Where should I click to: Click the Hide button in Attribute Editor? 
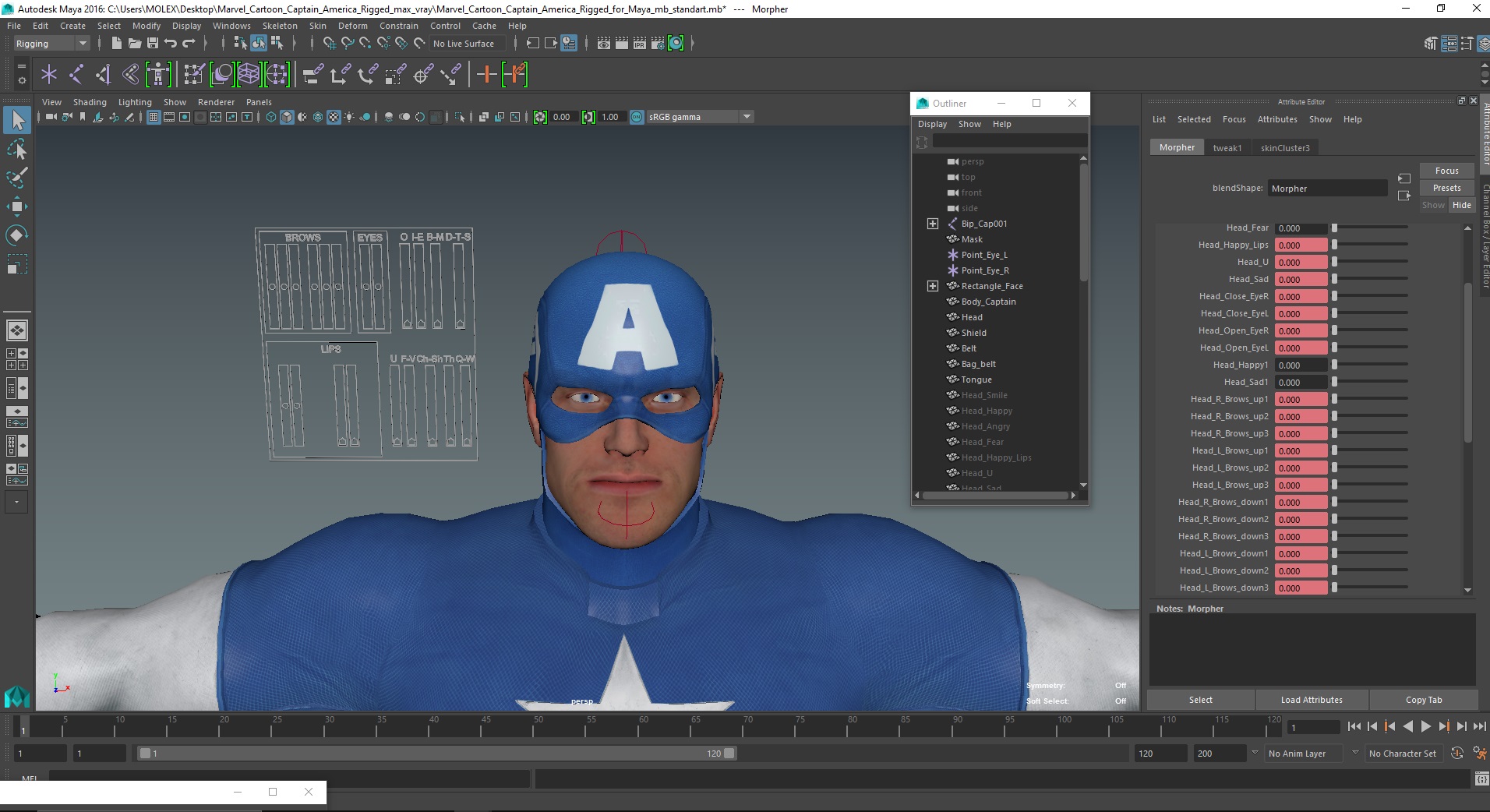(x=1461, y=205)
